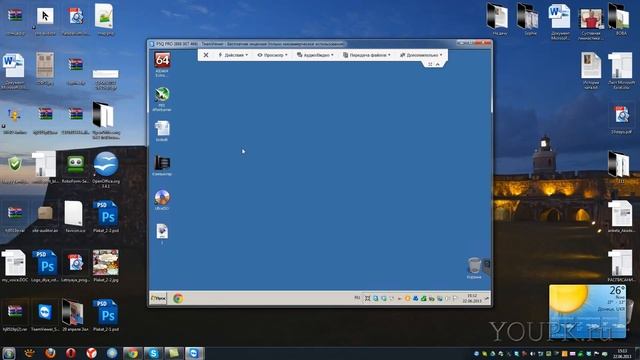Open the Дополнительно dropdown menu
The width and height of the screenshot is (640, 360).
421,55
